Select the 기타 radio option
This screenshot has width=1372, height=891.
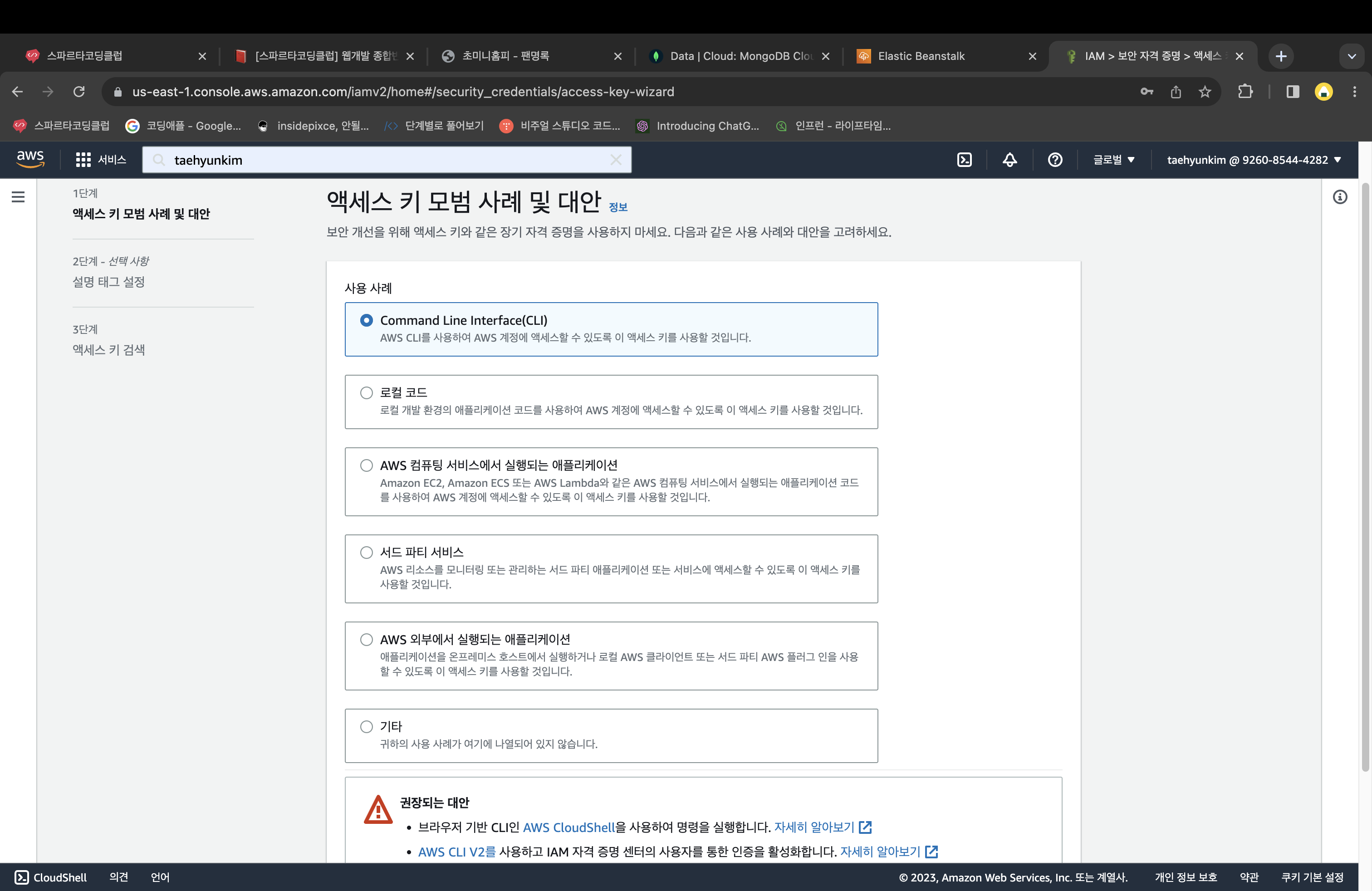(366, 727)
